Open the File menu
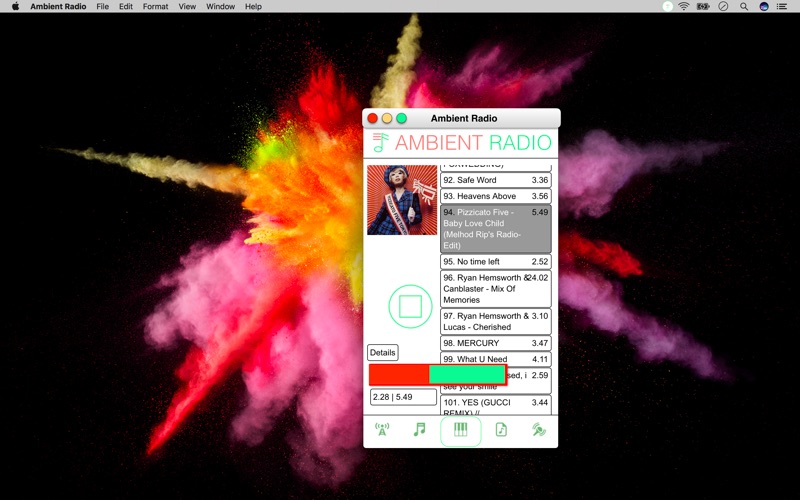The height and width of the screenshot is (500, 800). pos(103,6)
